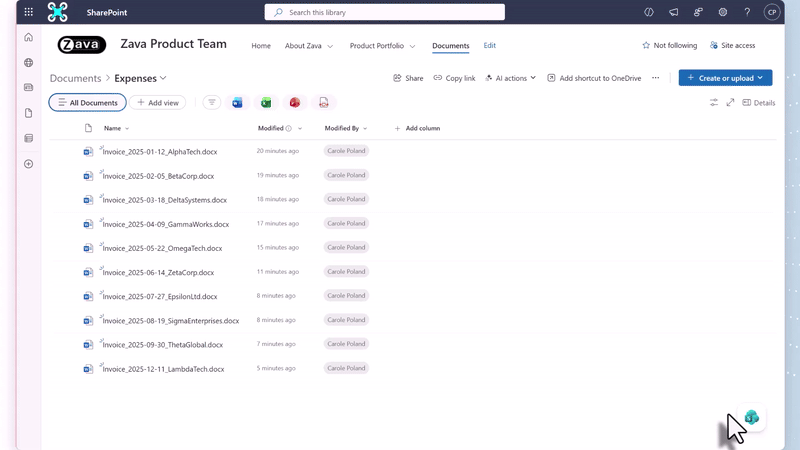800x450 pixels.
Task: Filter by Excel files icon
Action: click(x=266, y=103)
